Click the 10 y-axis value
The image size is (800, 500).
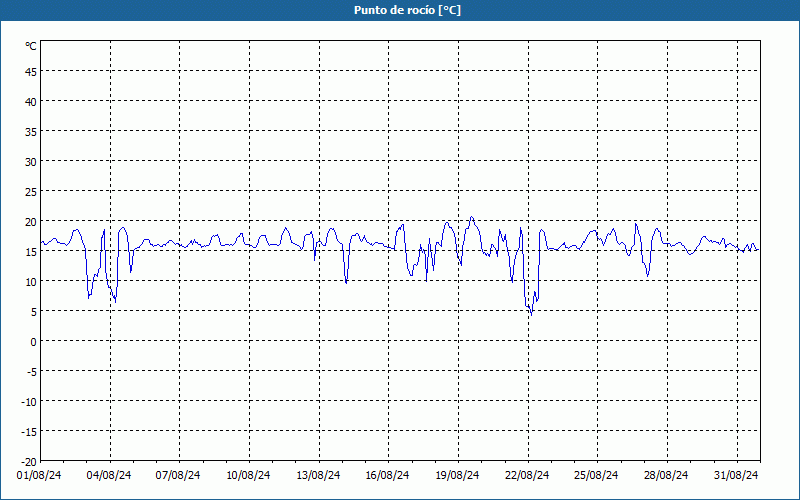pyautogui.click(x=31, y=282)
